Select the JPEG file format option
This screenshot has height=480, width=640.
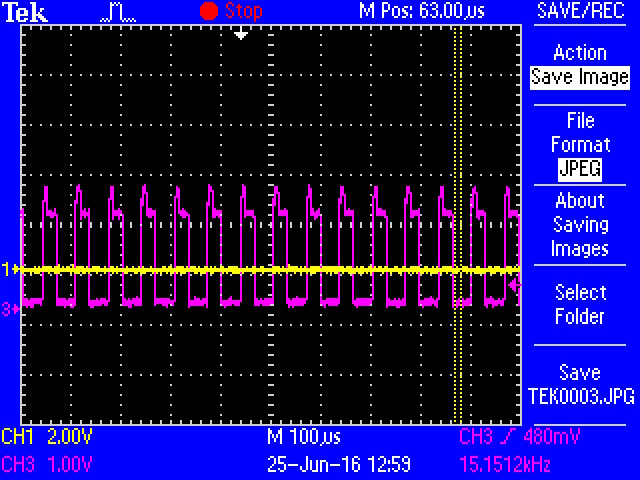[580, 169]
